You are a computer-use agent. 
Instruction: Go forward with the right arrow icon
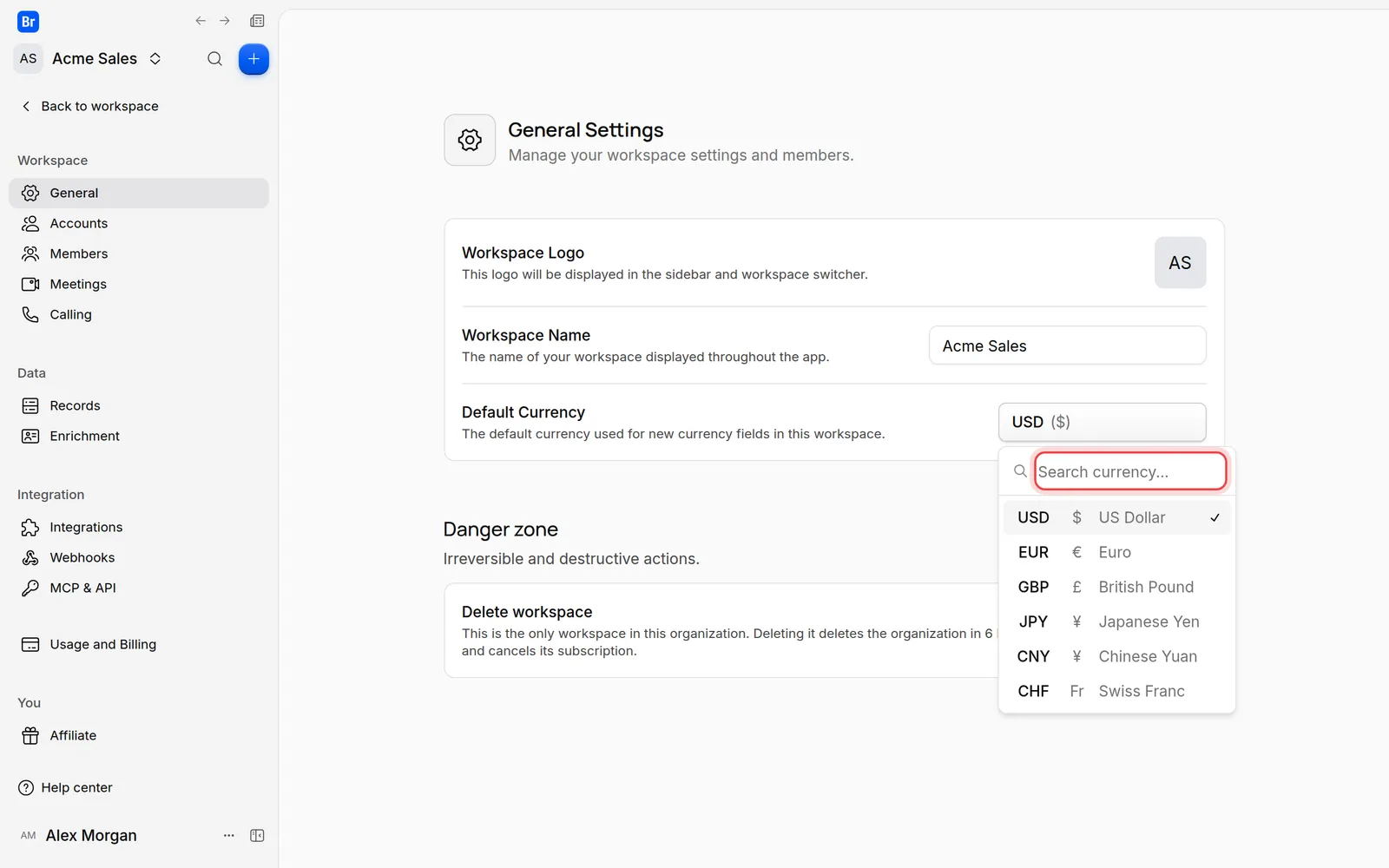(225, 21)
